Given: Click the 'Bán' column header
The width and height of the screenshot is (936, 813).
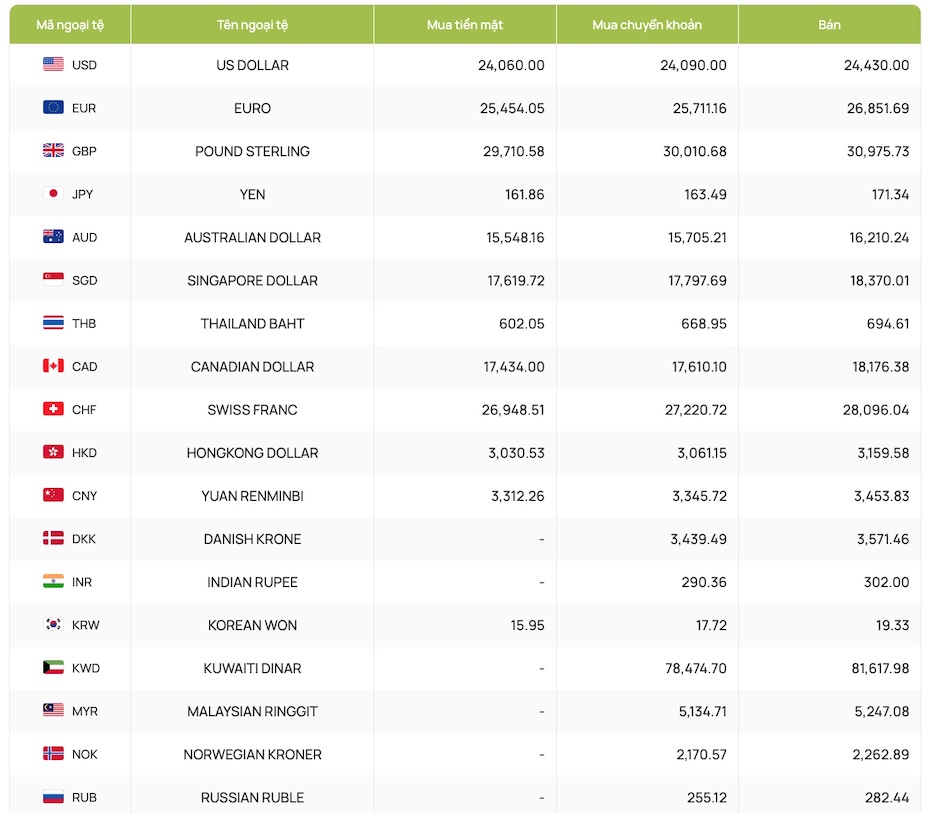Looking at the screenshot, I should [829, 25].
